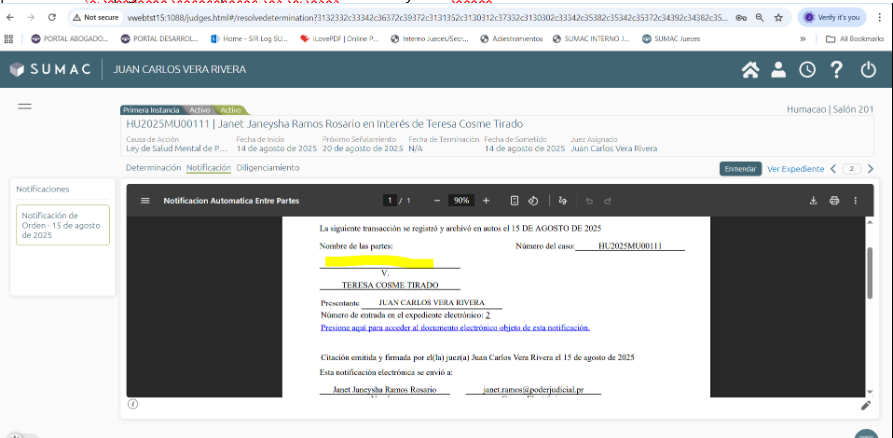Open the help question mark icon
The image size is (893, 438).
point(837,70)
